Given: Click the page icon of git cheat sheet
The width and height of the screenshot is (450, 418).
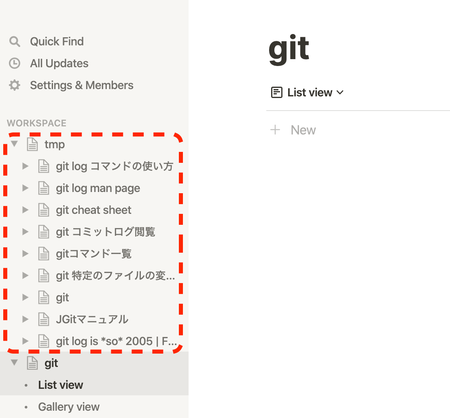Looking at the screenshot, I should [x=43, y=210].
